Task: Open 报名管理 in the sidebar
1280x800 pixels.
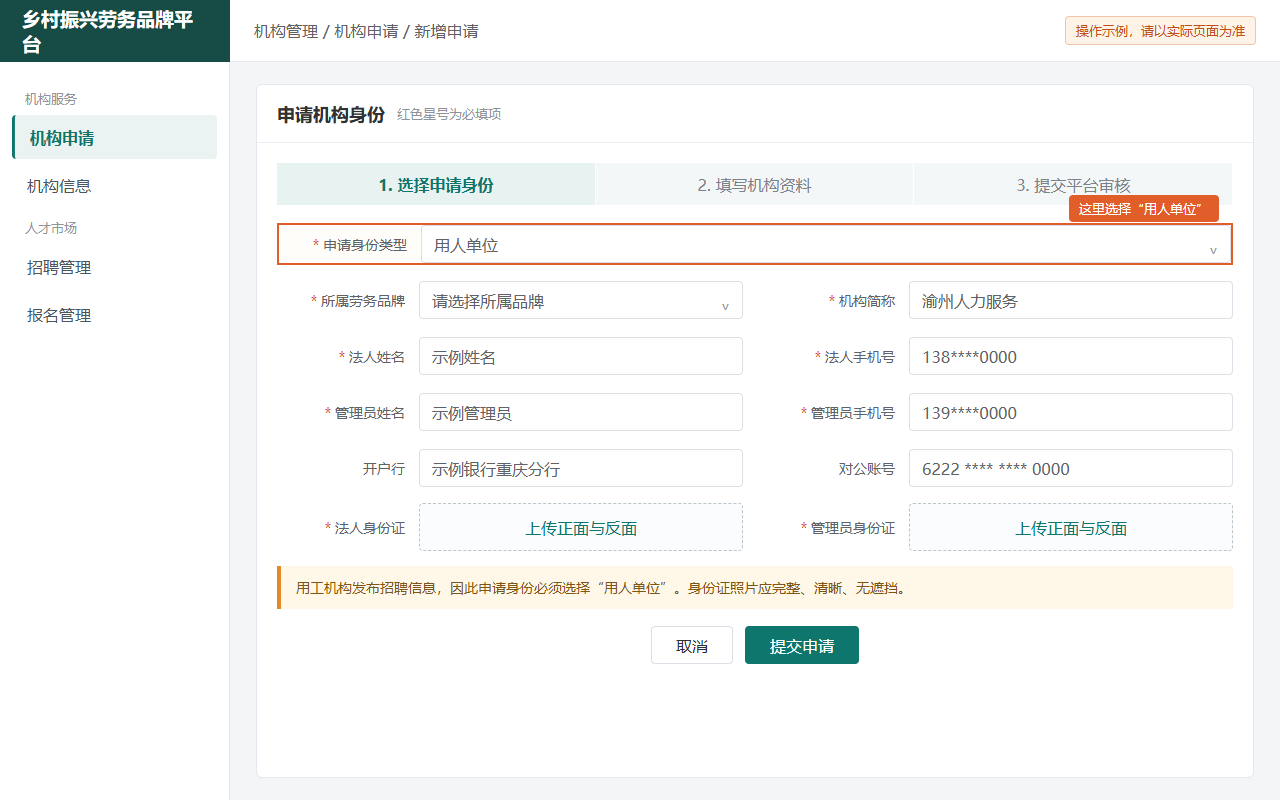Action: tap(114, 315)
